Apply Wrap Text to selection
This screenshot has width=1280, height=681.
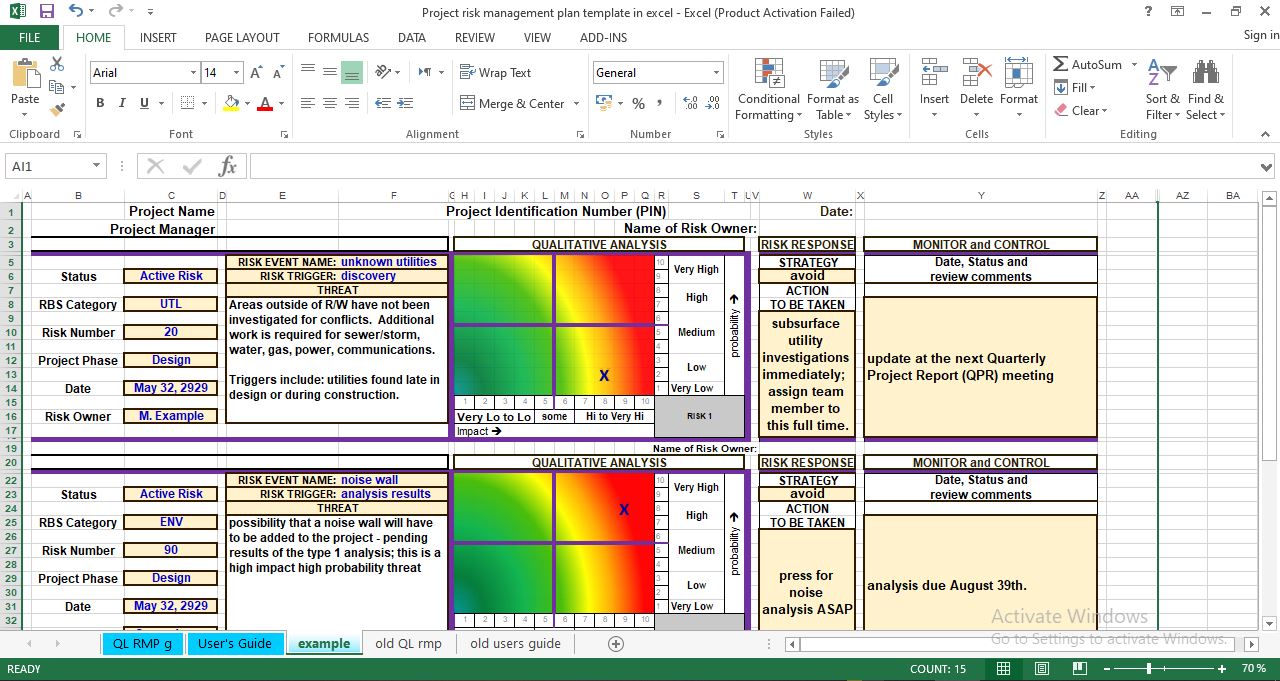coord(497,72)
